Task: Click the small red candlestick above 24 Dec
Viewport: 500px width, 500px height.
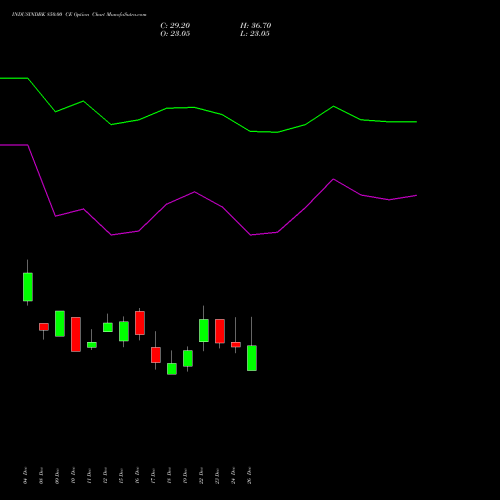Action: 236,345
